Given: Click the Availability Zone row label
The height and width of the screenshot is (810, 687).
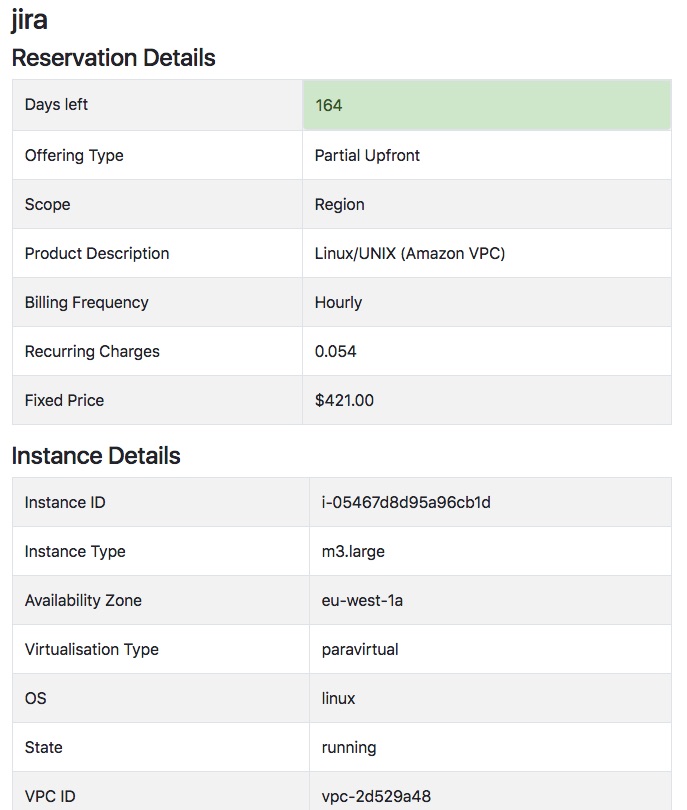Looking at the screenshot, I should [x=83, y=600].
